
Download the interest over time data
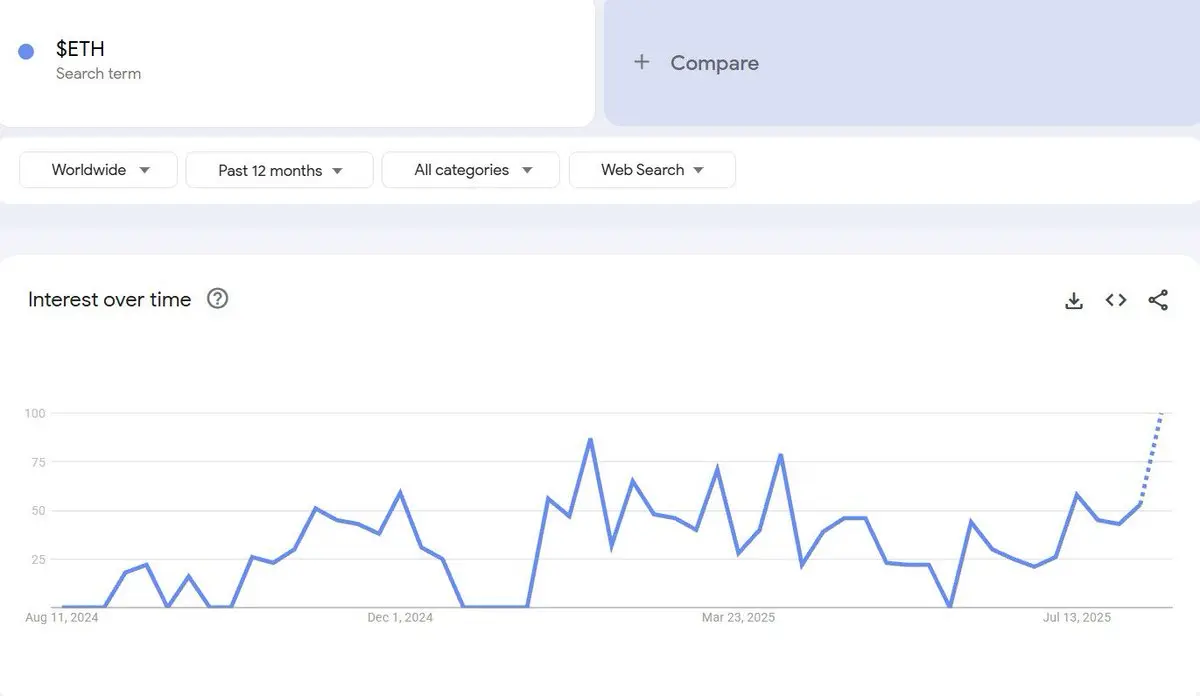pos(1074,300)
